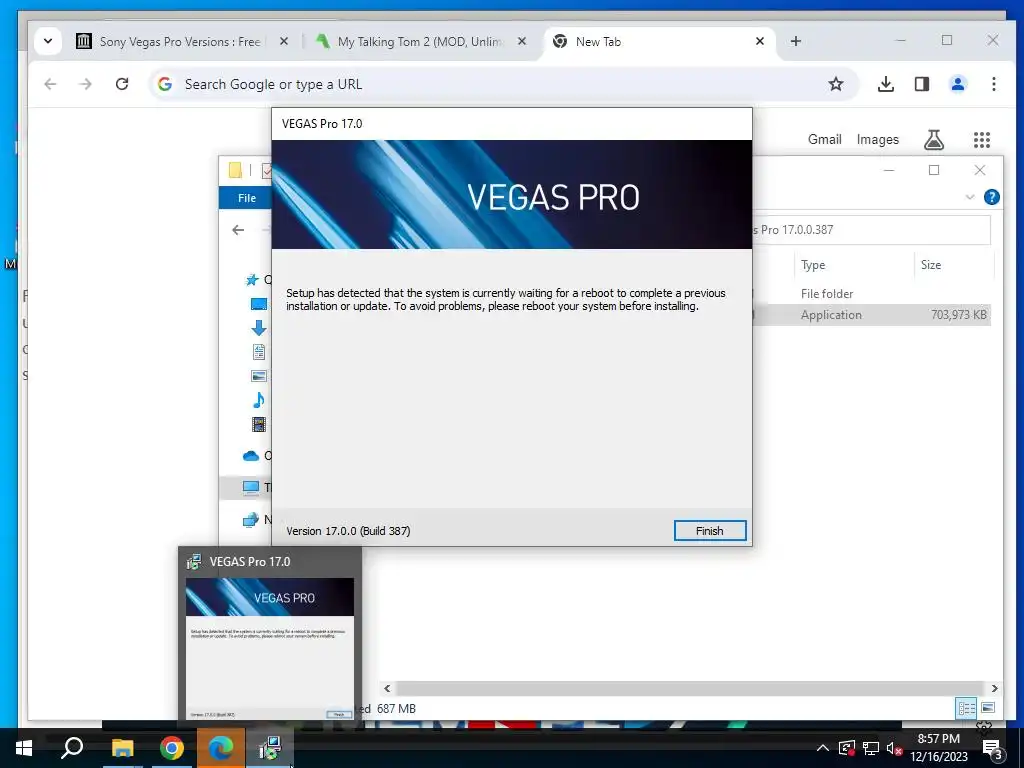The image size is (1024, 768).
Task: Open Windows Start menu
Action: pyautogui.click(x=24, y=748)
